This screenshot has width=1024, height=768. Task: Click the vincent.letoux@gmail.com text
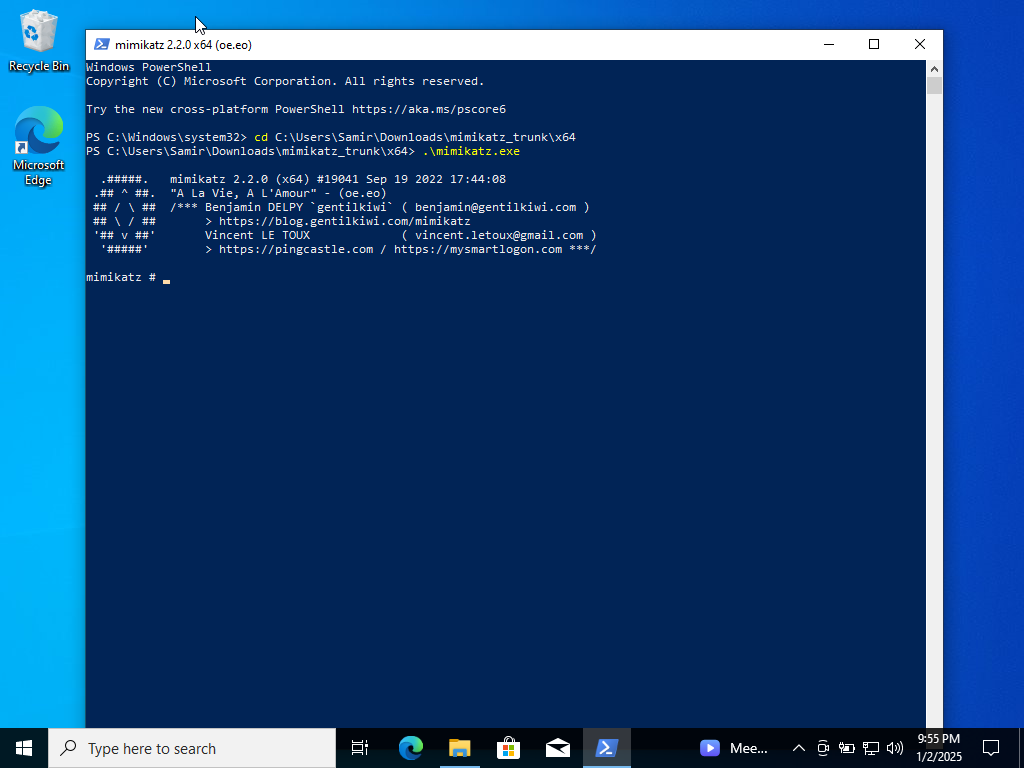[x=499, y=236]
